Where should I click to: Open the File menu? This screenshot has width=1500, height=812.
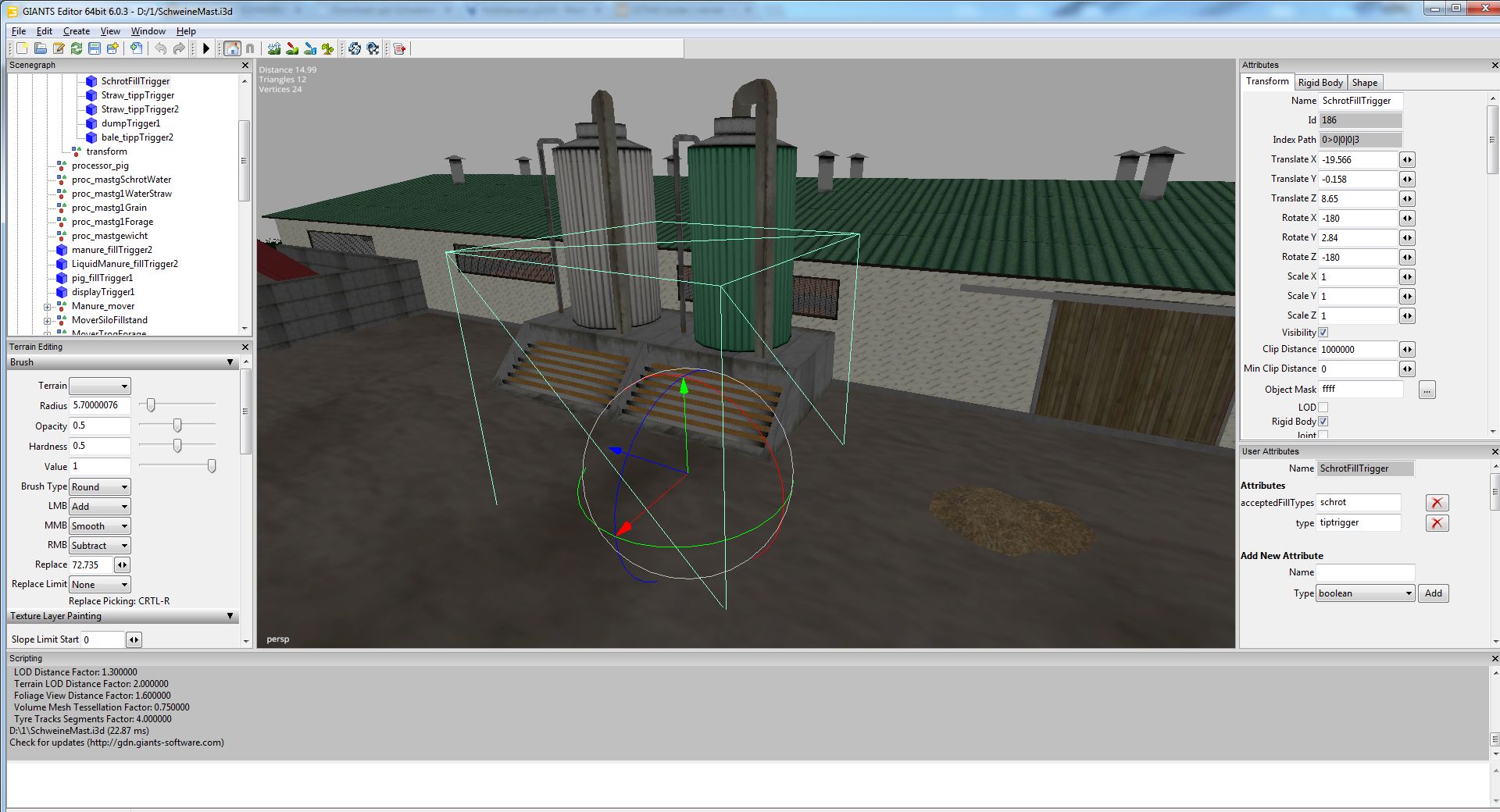[19, 31]
